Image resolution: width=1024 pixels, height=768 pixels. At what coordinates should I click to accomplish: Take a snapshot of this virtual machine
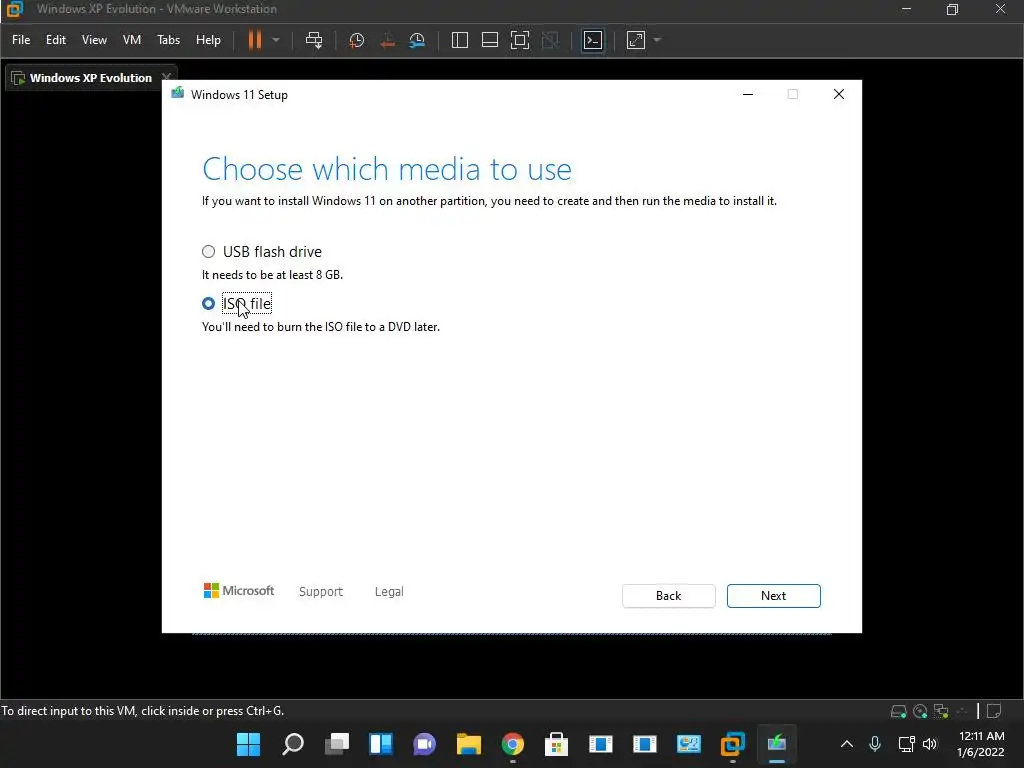357,40
